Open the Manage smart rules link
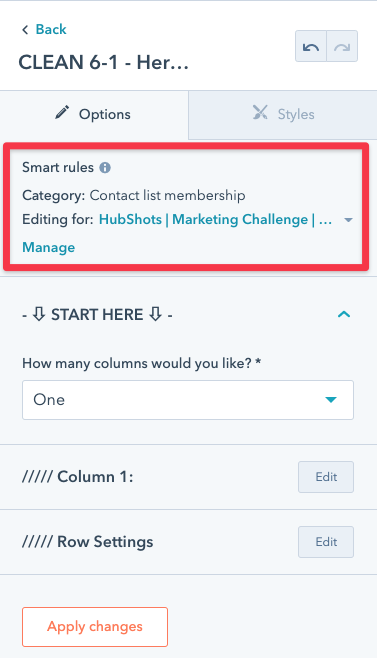The image size is (377, 658). (49, 248)
